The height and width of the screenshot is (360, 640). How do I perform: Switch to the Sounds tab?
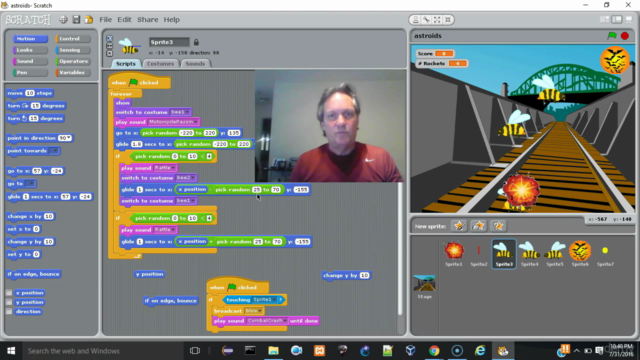(x=195, y=64)
